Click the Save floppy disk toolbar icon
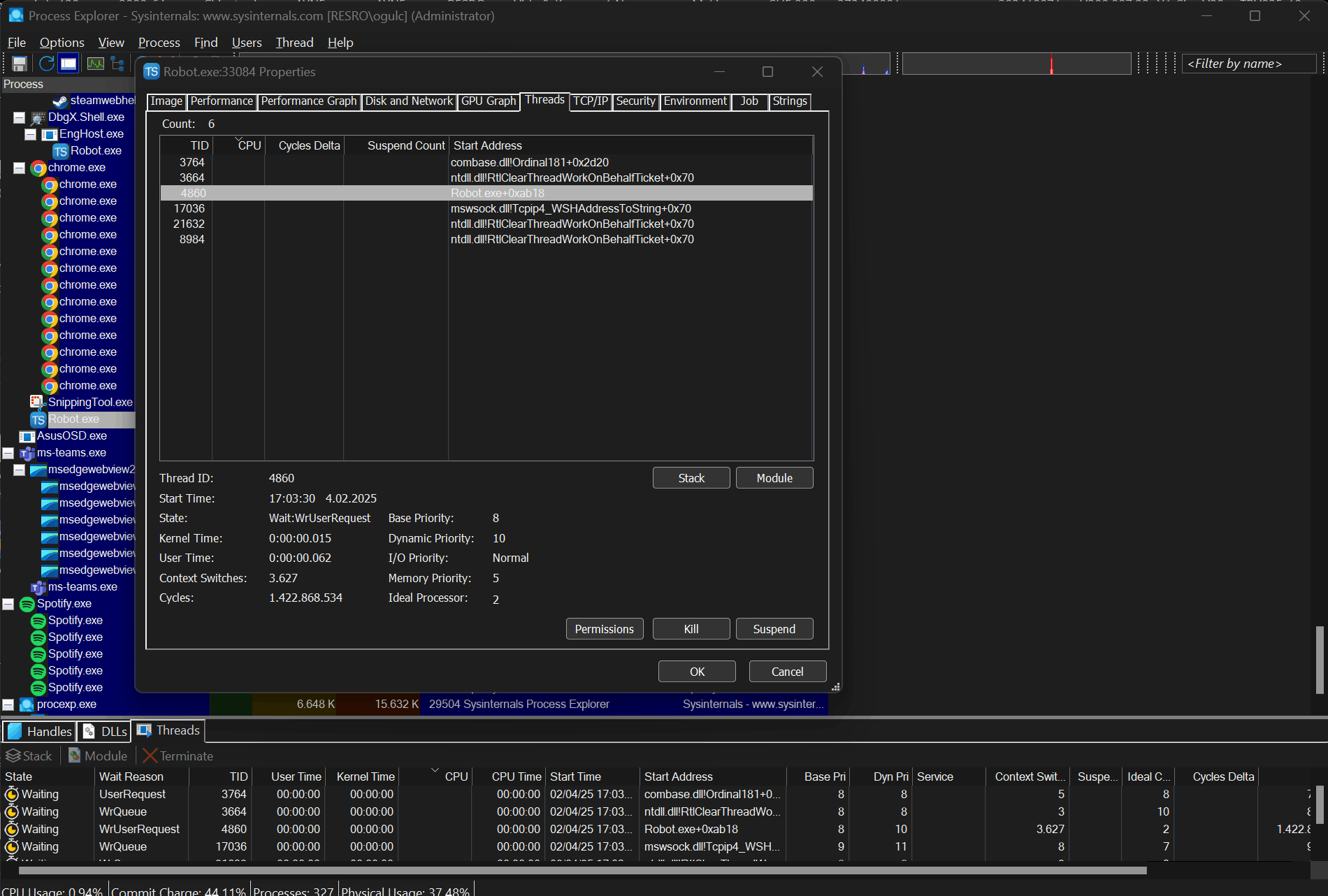The height and width of the screenshot is (896, 1328). 20,64
